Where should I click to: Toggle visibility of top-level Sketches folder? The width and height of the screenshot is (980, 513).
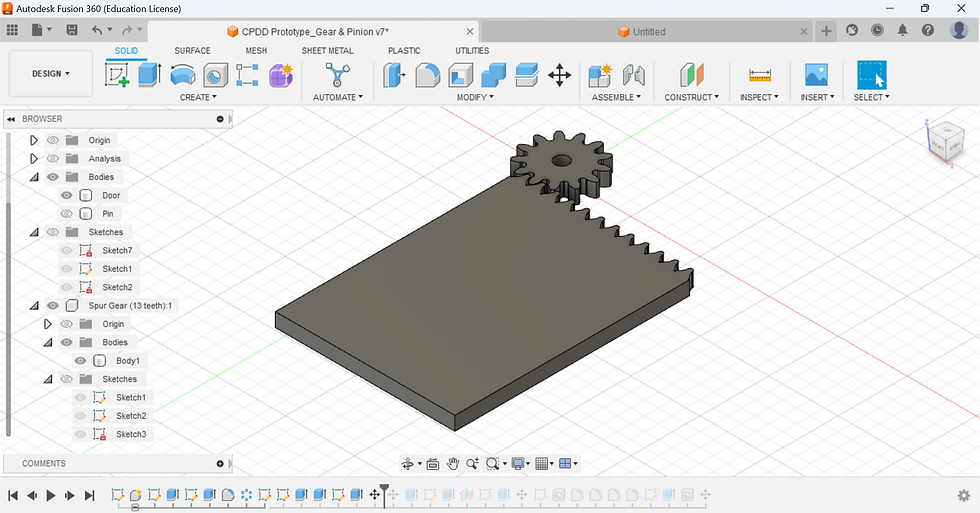pyautogui.click(x=52, y=232)
